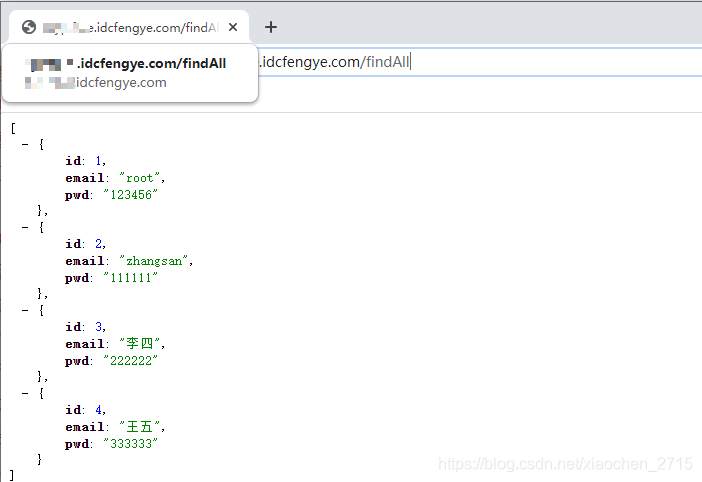Click the opening square bracket of the JSON array
The height and width of the screenshot is (482, 702).
(x=13, y=128)
